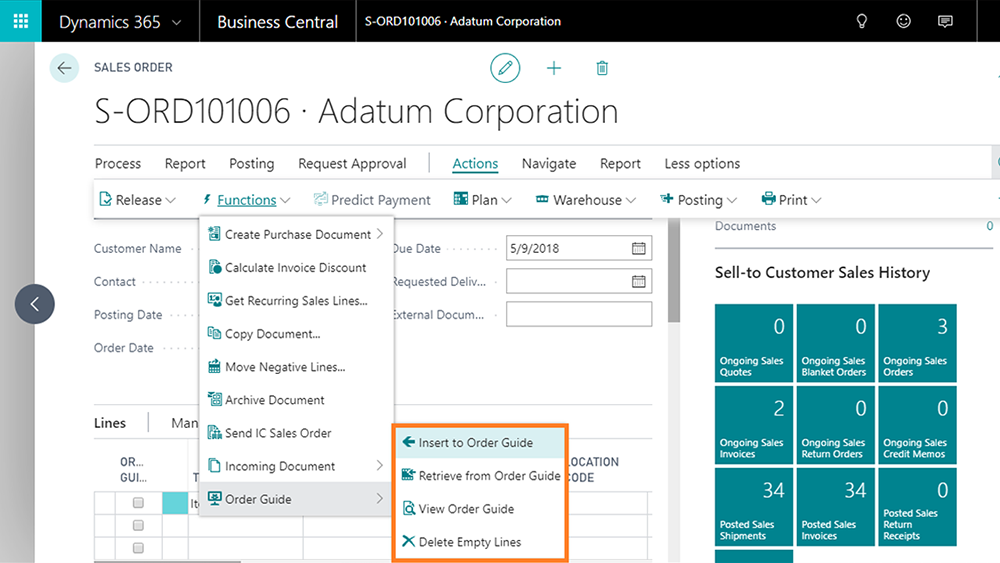Click the Retrieve from Order Guide icon

[x=408, y=475]
